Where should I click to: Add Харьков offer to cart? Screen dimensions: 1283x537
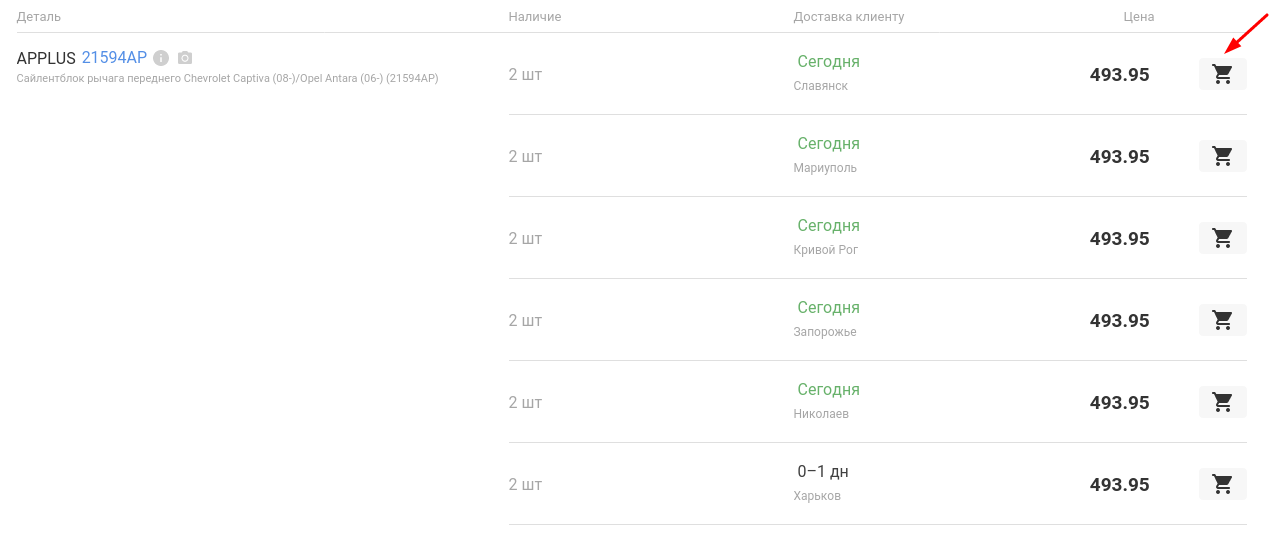point(1222,484)
